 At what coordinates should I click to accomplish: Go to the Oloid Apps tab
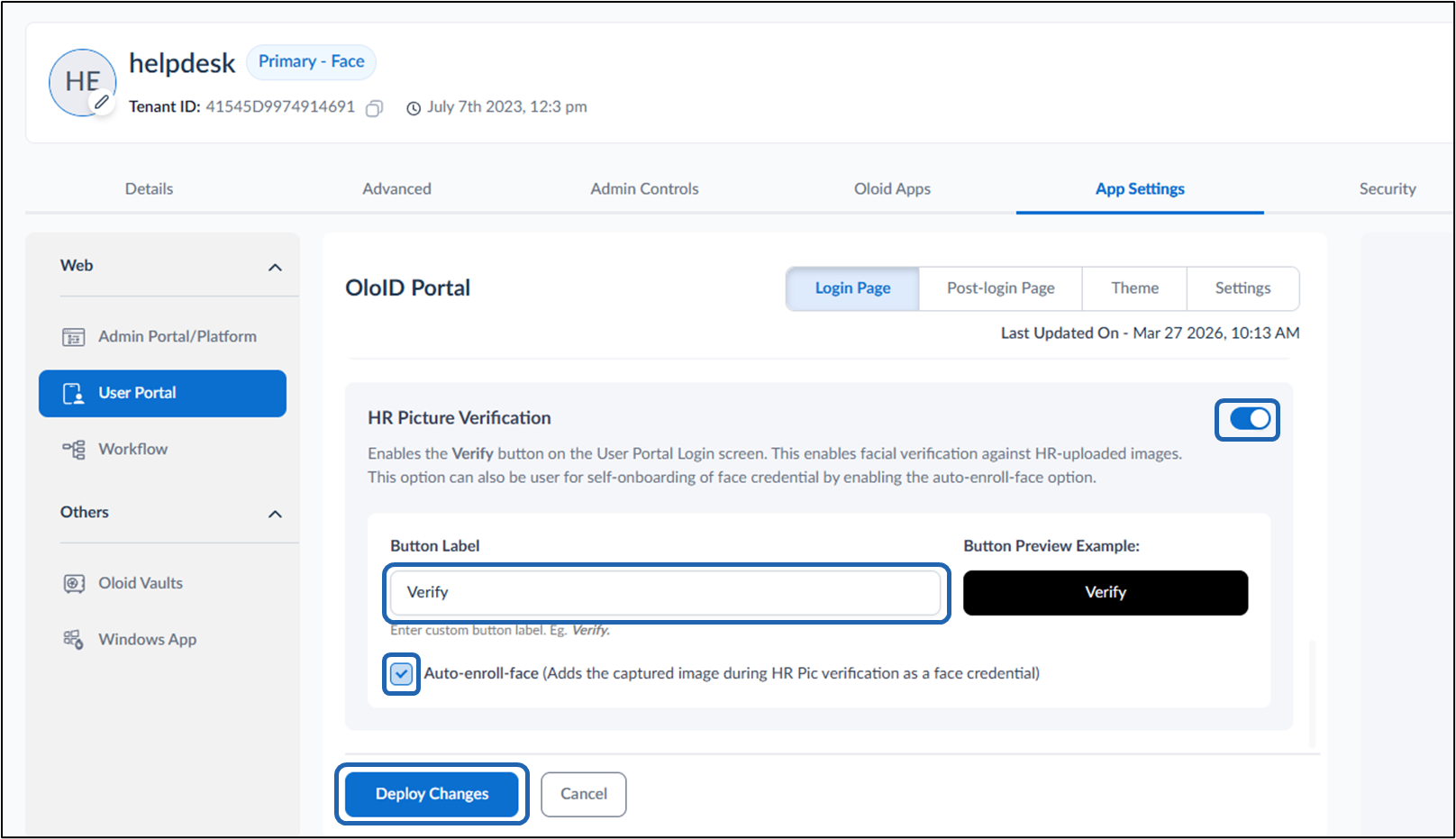tap(892, 189)
